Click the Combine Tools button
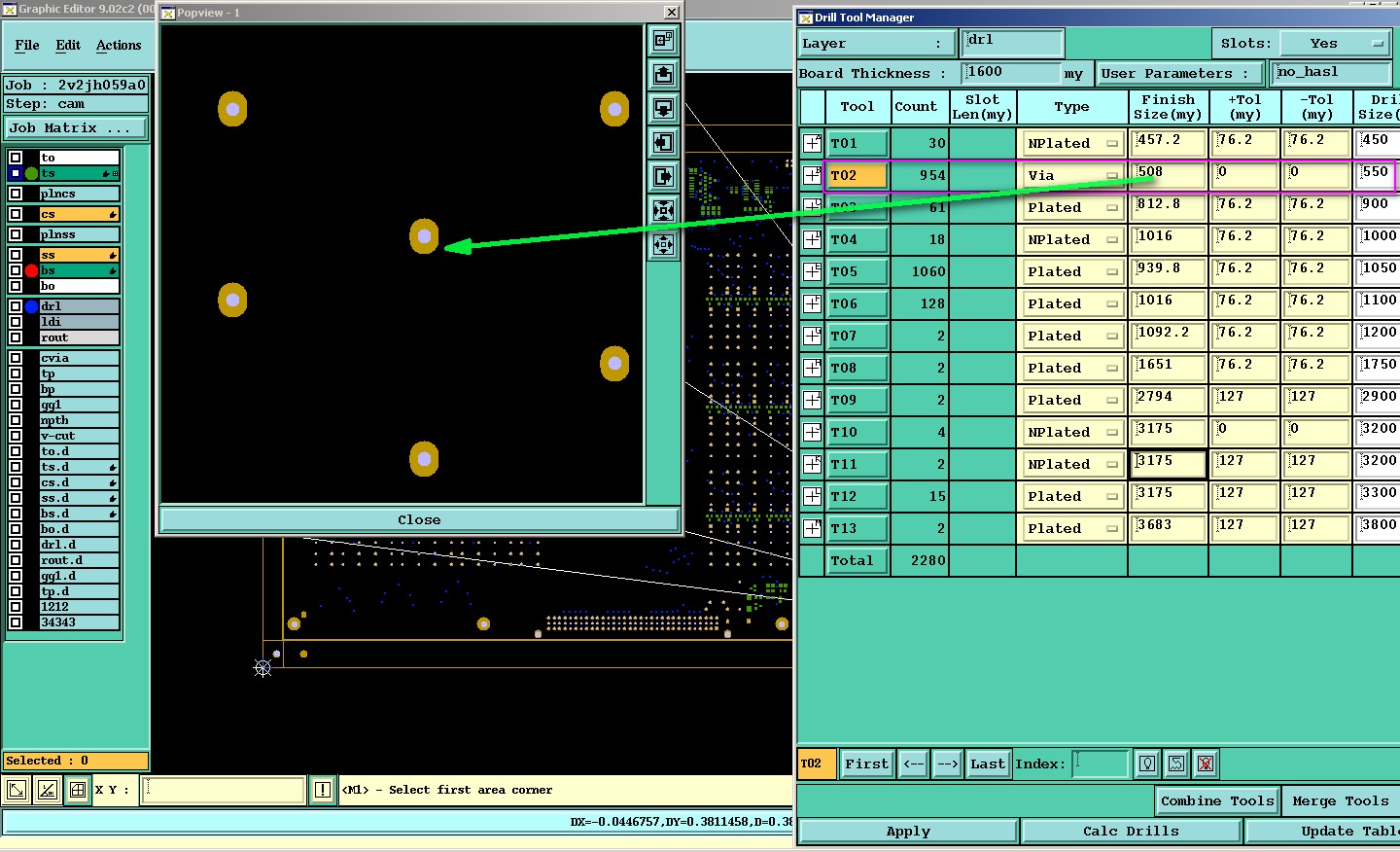Image resolution: width=1400 pixels, height=852 pixels. coord(1217,800)
